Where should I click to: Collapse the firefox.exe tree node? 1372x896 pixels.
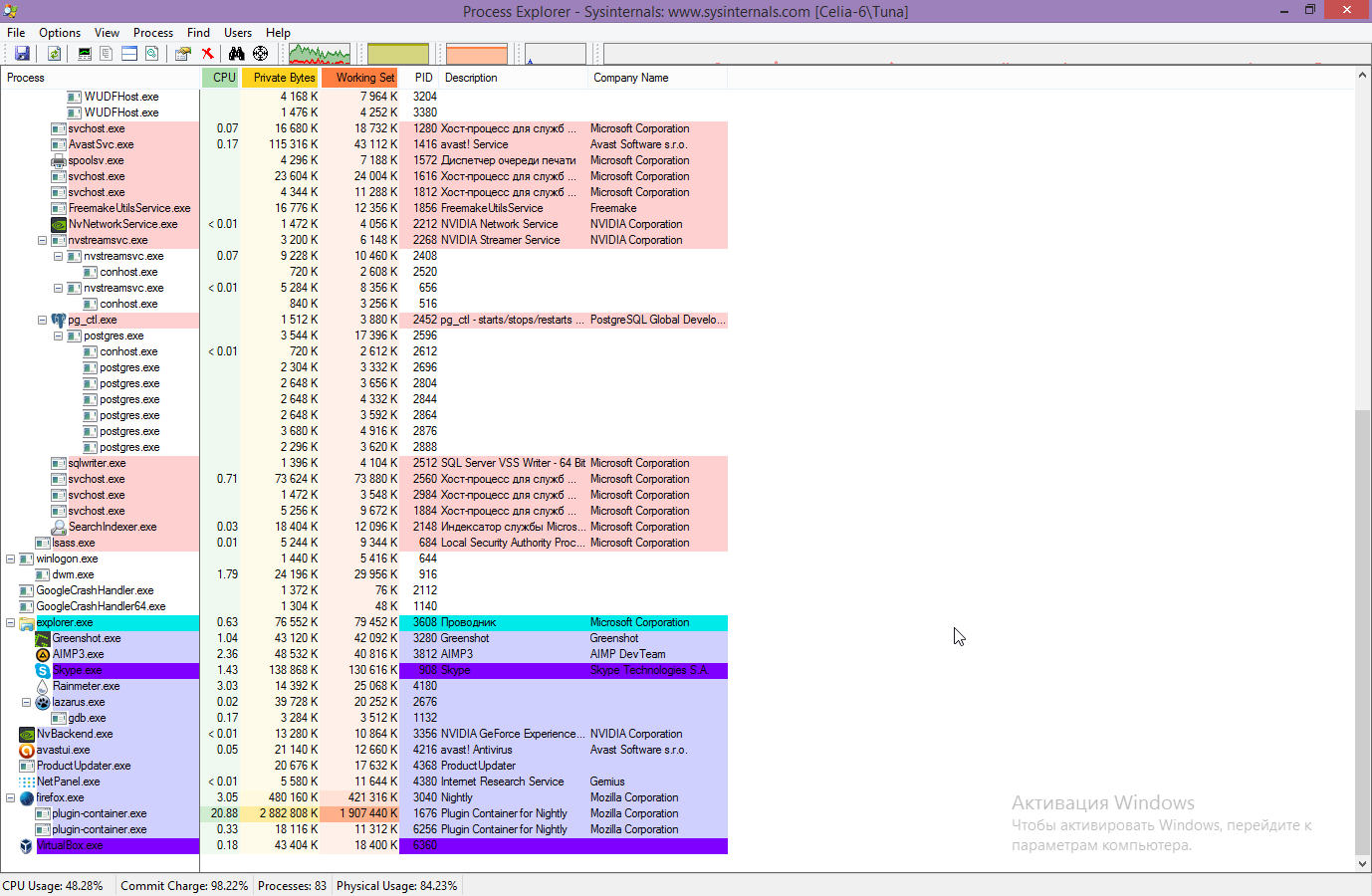[x=10, y=797]
